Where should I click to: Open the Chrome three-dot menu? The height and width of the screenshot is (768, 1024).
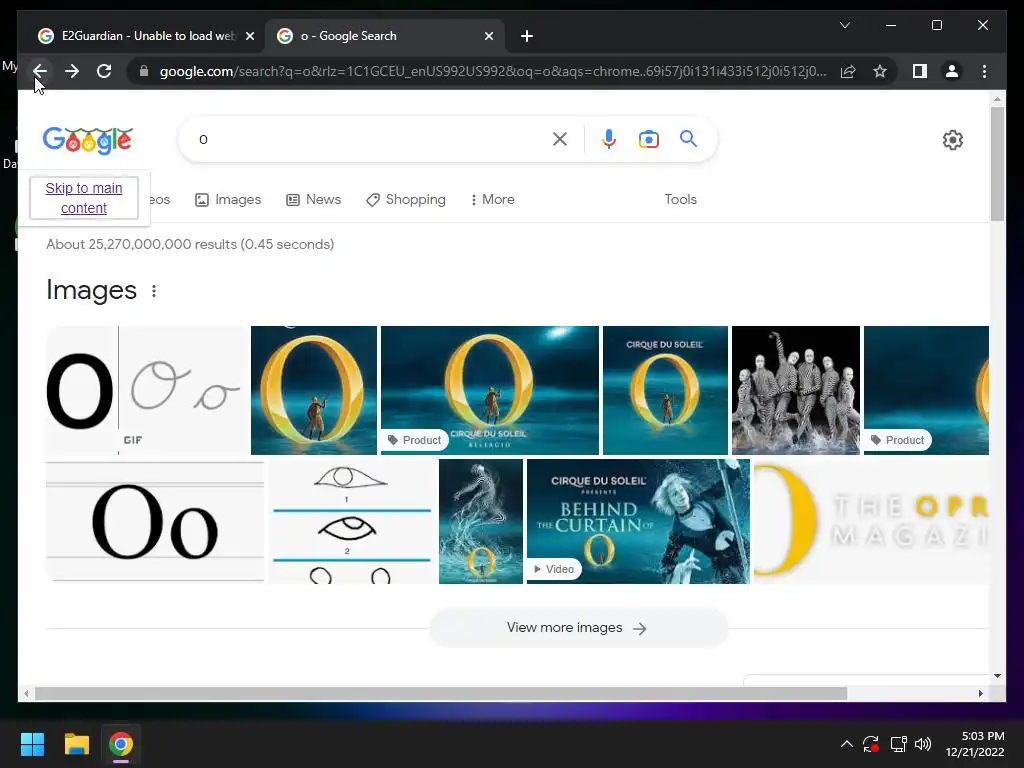click(x=984, y=71)
